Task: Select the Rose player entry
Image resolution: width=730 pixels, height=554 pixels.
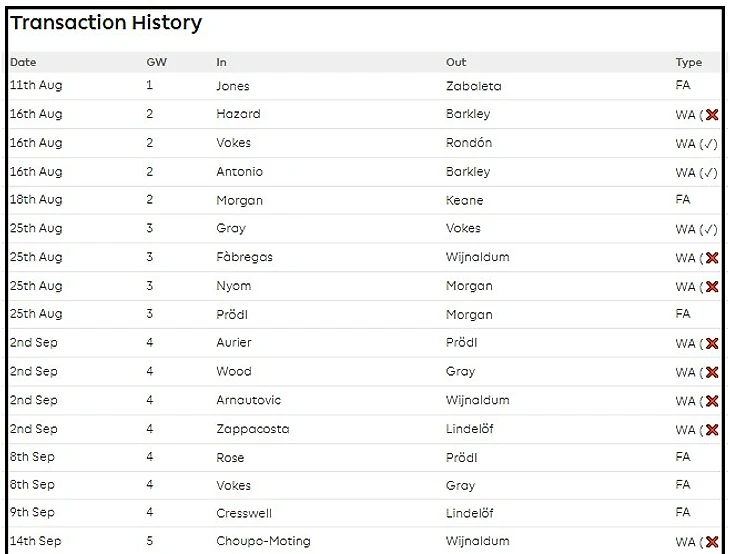Action: pyautogui.click(x=230, y=456)
